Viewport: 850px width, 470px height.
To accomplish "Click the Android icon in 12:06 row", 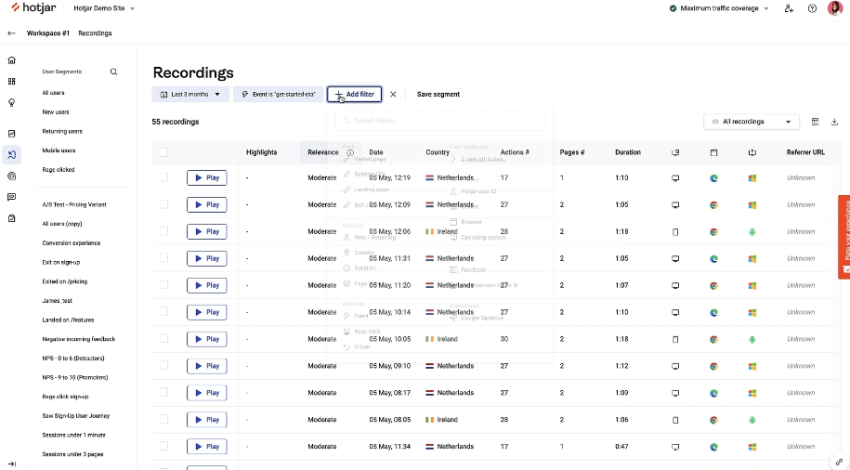I will click(752, 231).
